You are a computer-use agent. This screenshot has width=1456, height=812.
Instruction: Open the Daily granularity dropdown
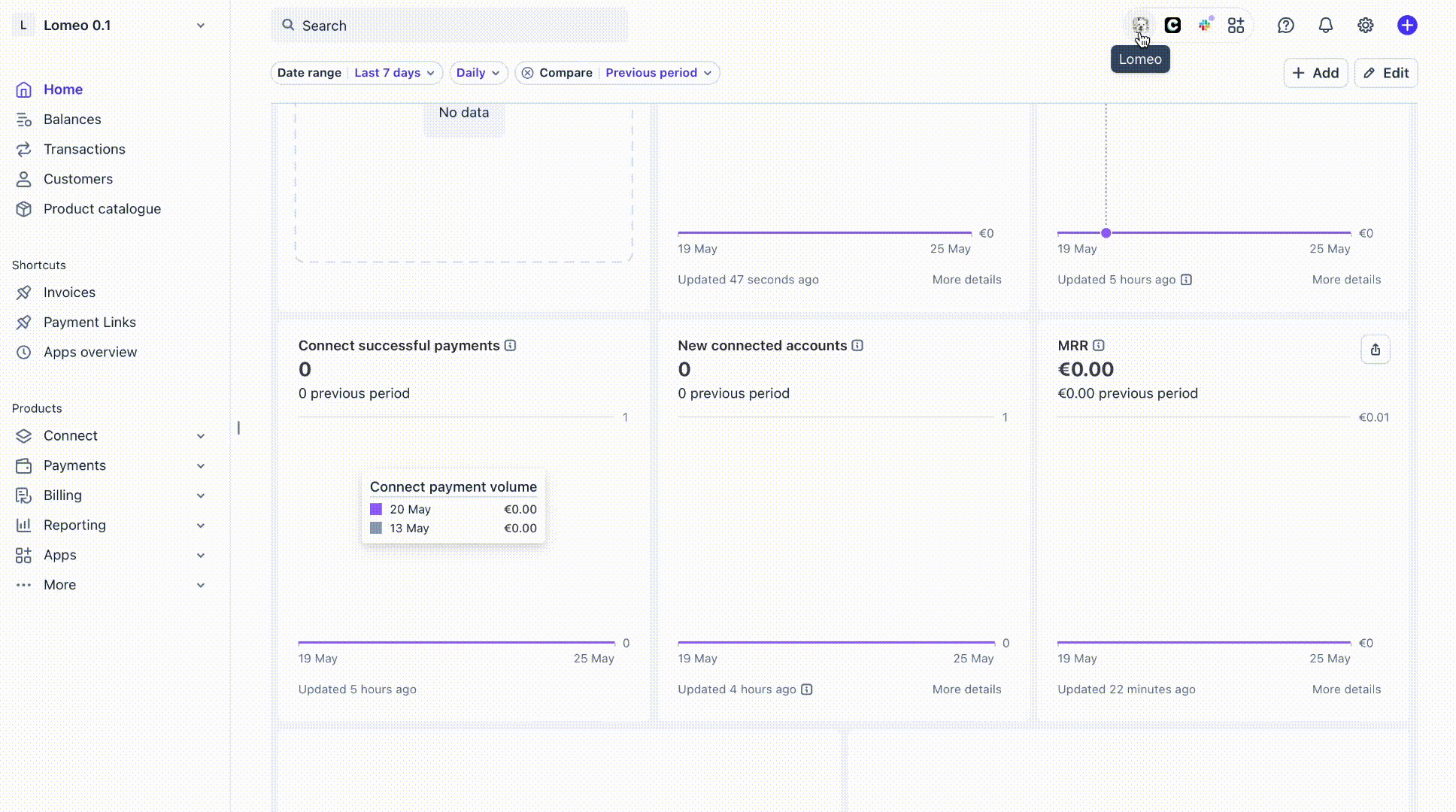pyautogui.click(x=478, y=73)
